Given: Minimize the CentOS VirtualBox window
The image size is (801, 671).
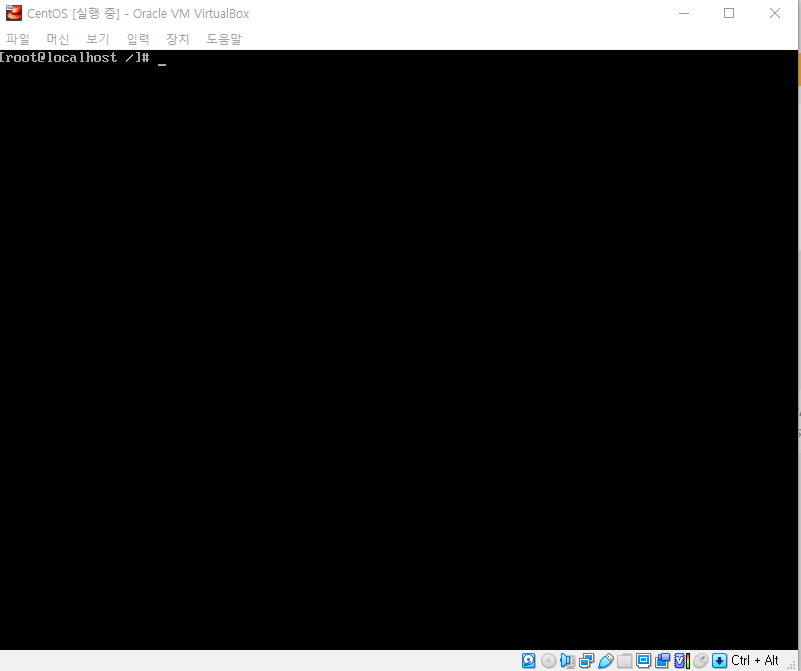Looking at the screenshot, I should click(x=684, y=13).
